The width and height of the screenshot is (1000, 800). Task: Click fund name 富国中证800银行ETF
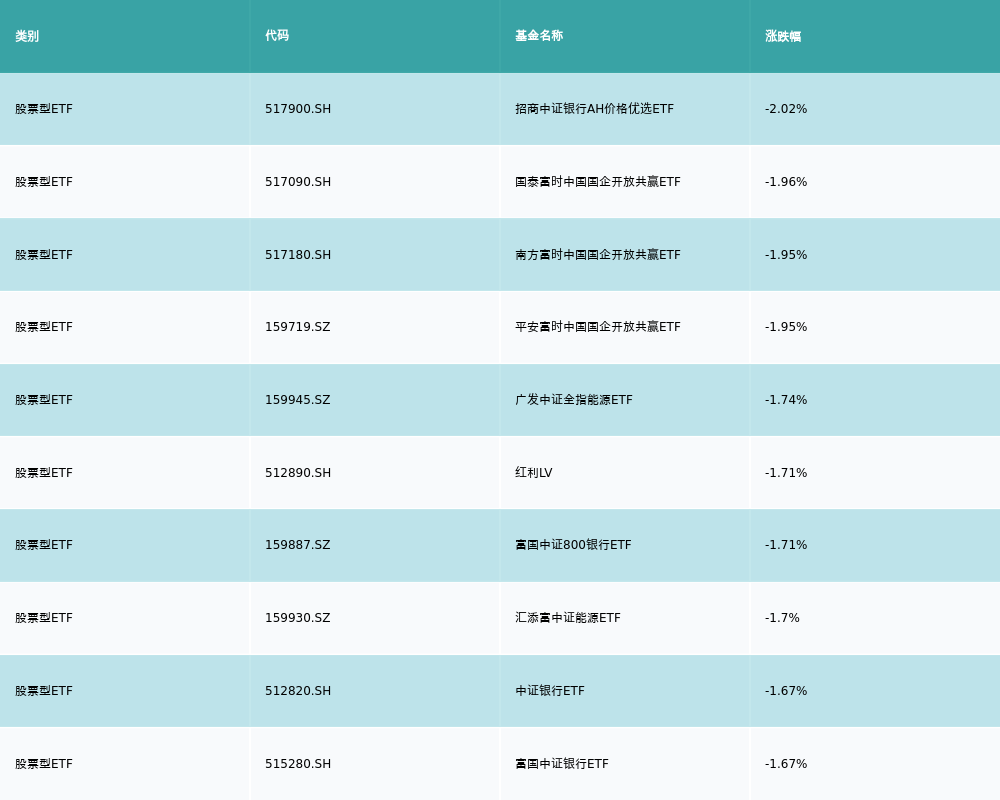pos(573,545)
